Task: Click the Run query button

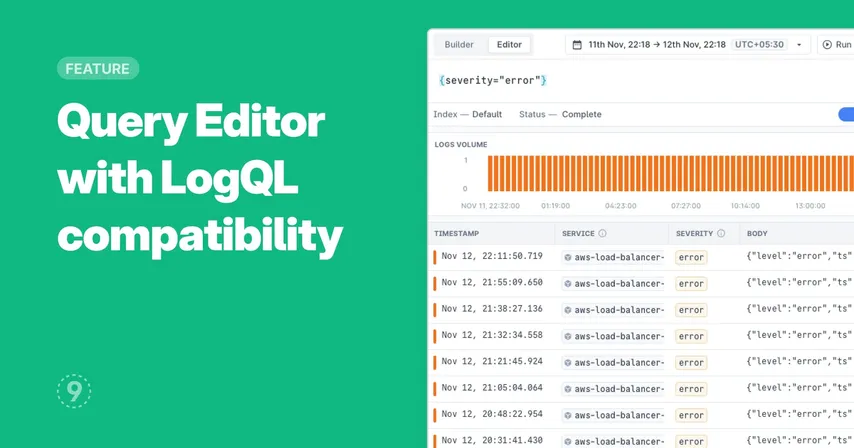Action: tap(838, 45)
